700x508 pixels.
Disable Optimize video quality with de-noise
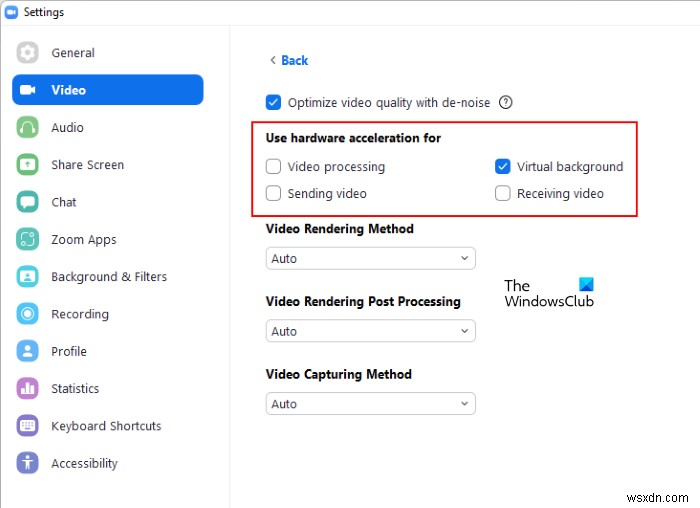click(273, 102)
